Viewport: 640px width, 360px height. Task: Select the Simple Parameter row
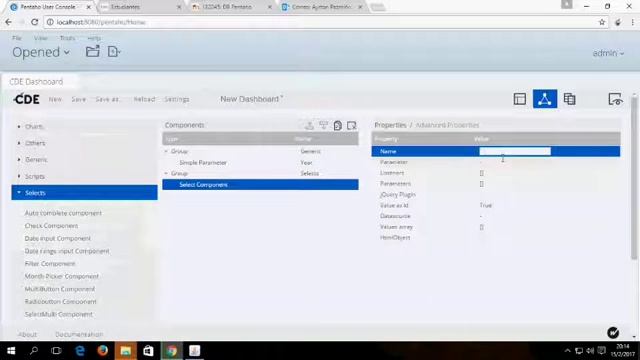tap(260, 162)
